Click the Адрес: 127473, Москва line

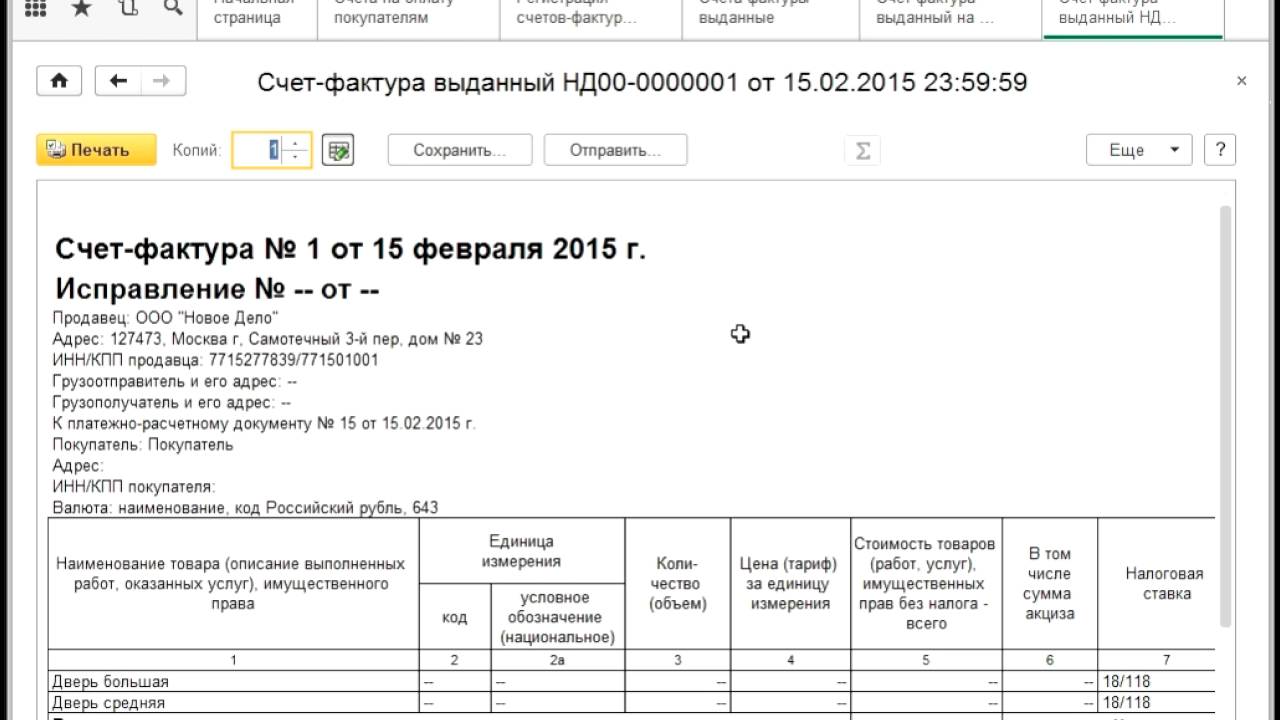pyautogui.click(x=267, y=339)
